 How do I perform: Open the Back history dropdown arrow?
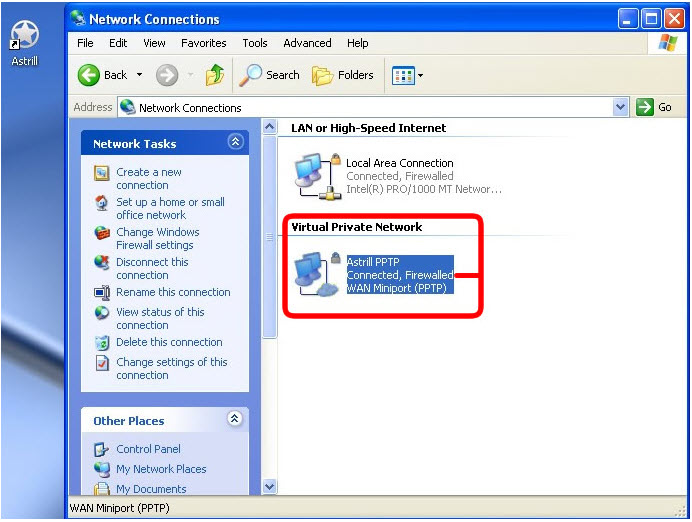click(139, 75)
